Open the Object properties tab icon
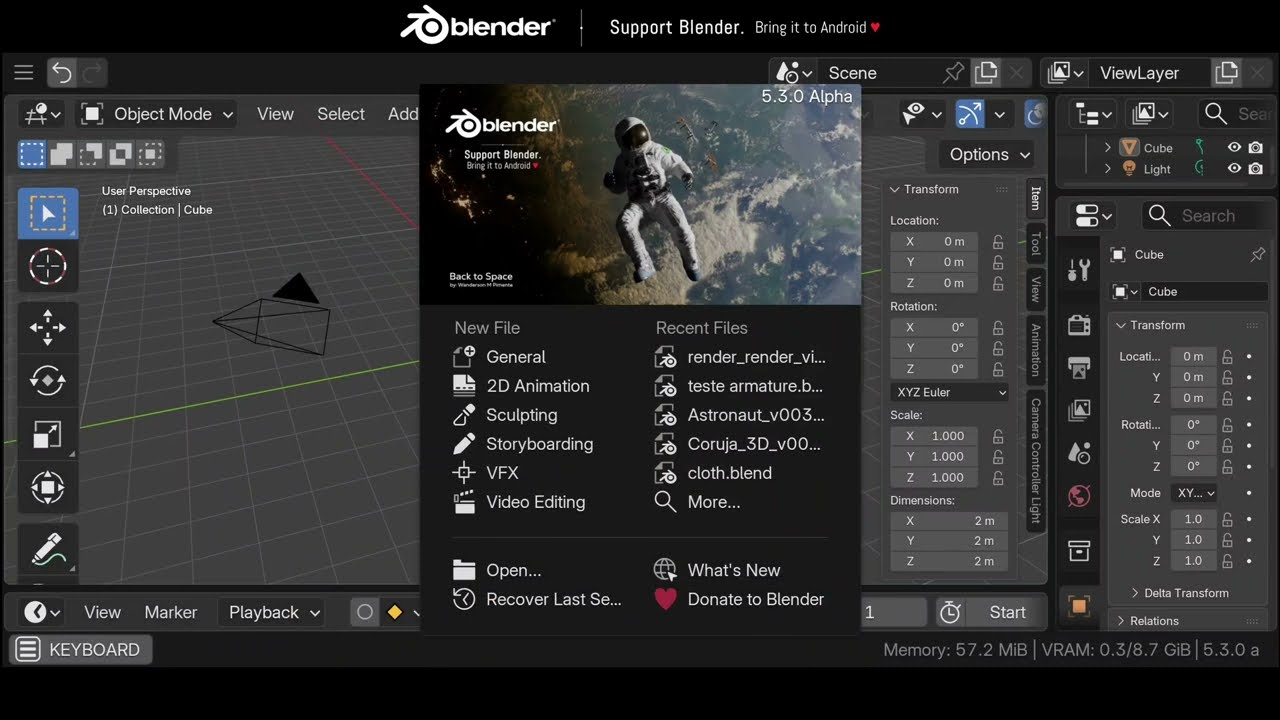The width and height of the screenshot is (1280, 720). [1079, 606]
